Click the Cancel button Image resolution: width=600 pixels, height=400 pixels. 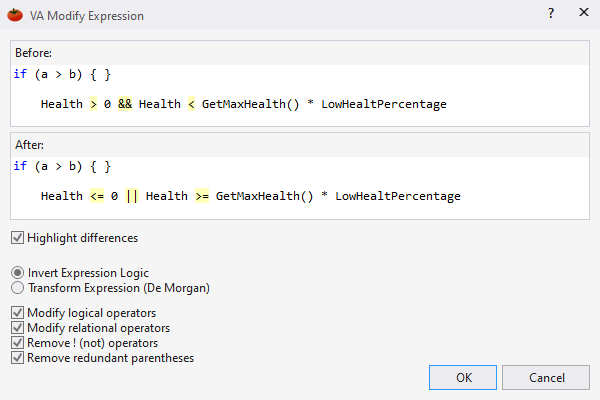click(546, 378)
